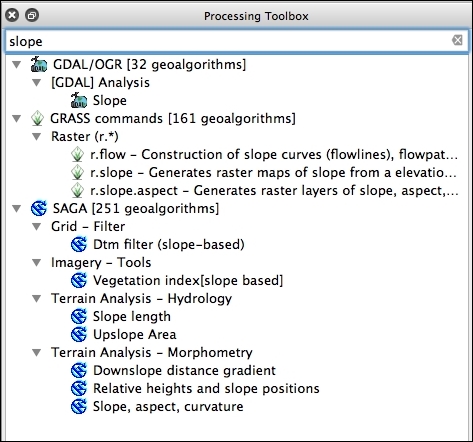473x442 pixels.
Task: Click the SAGA icon beside Vegetation index
Action: coord(79,280)
